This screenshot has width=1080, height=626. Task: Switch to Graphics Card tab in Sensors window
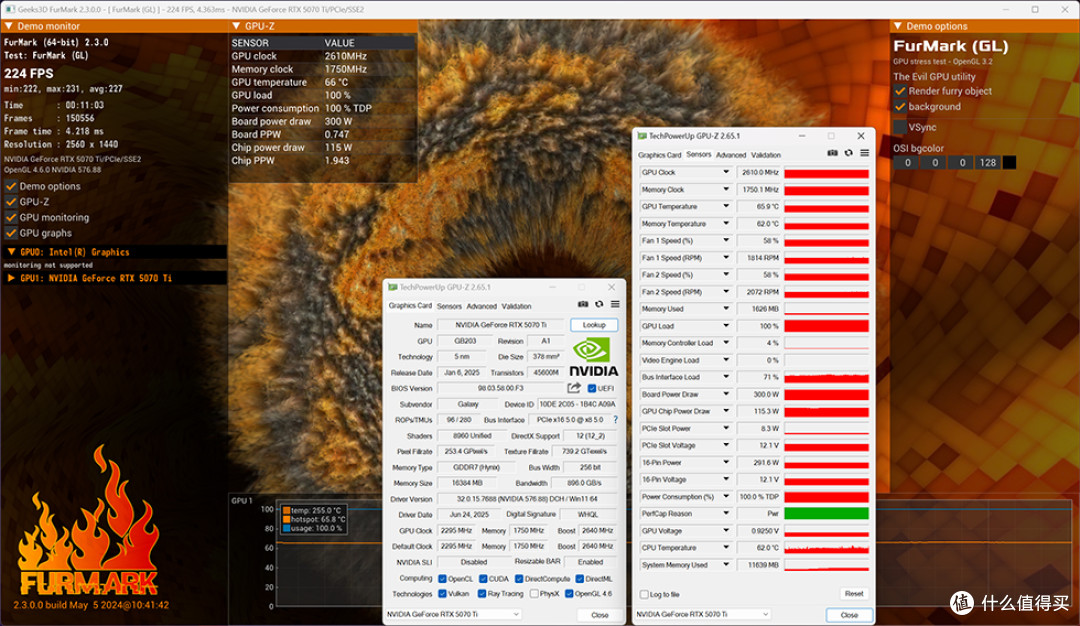point(659,155)
